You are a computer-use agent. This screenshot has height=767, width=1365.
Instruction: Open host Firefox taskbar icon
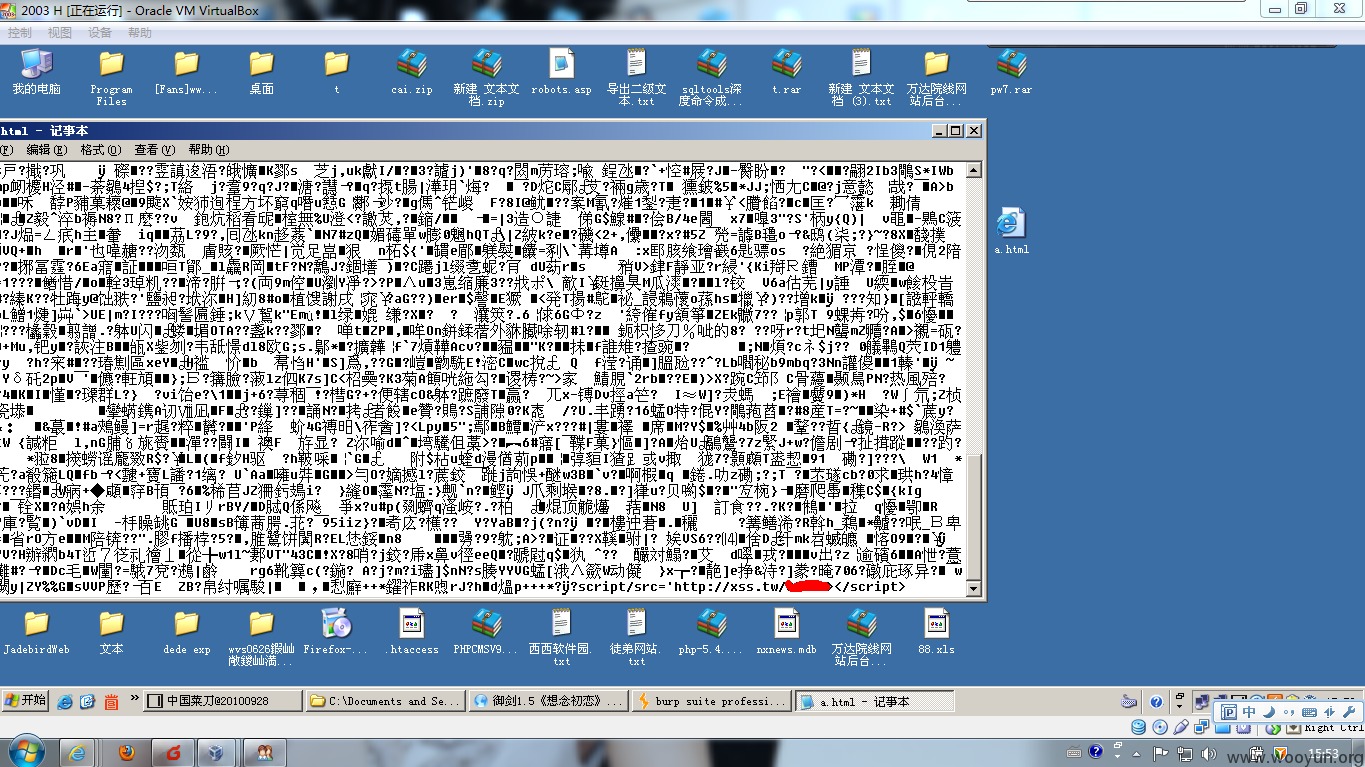coord(126,751)
